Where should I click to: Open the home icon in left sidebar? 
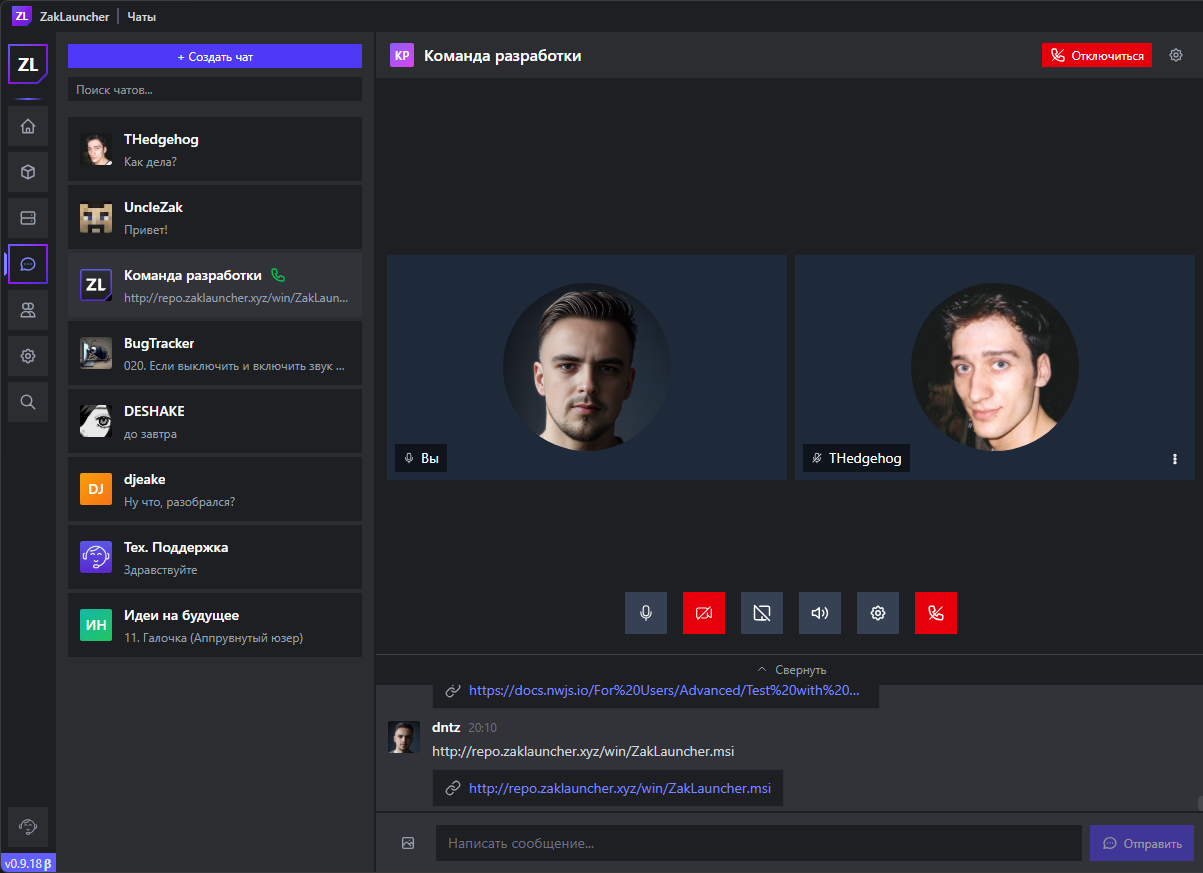coord(28,126)
